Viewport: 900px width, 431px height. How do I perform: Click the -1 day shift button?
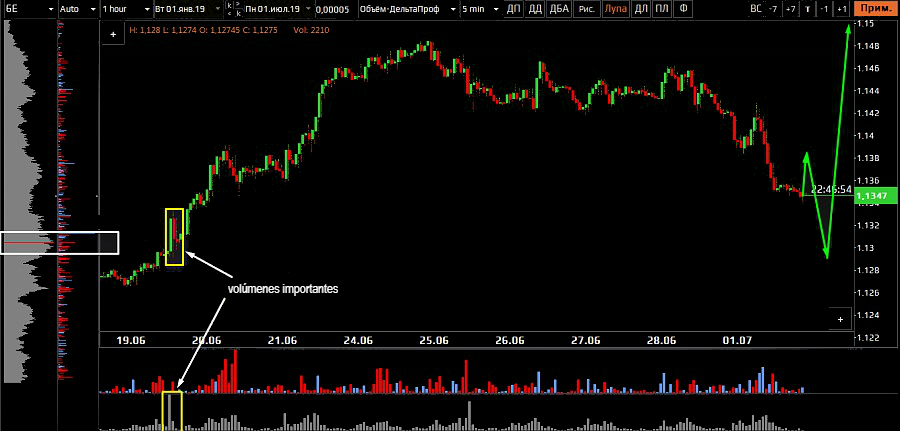point(825,9)
